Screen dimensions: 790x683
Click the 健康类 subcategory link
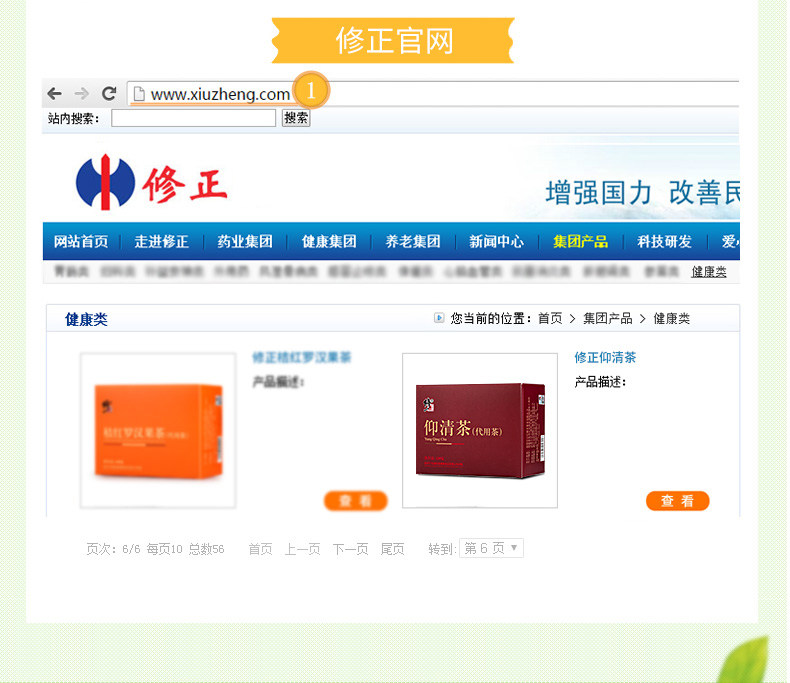pos(709,272)
